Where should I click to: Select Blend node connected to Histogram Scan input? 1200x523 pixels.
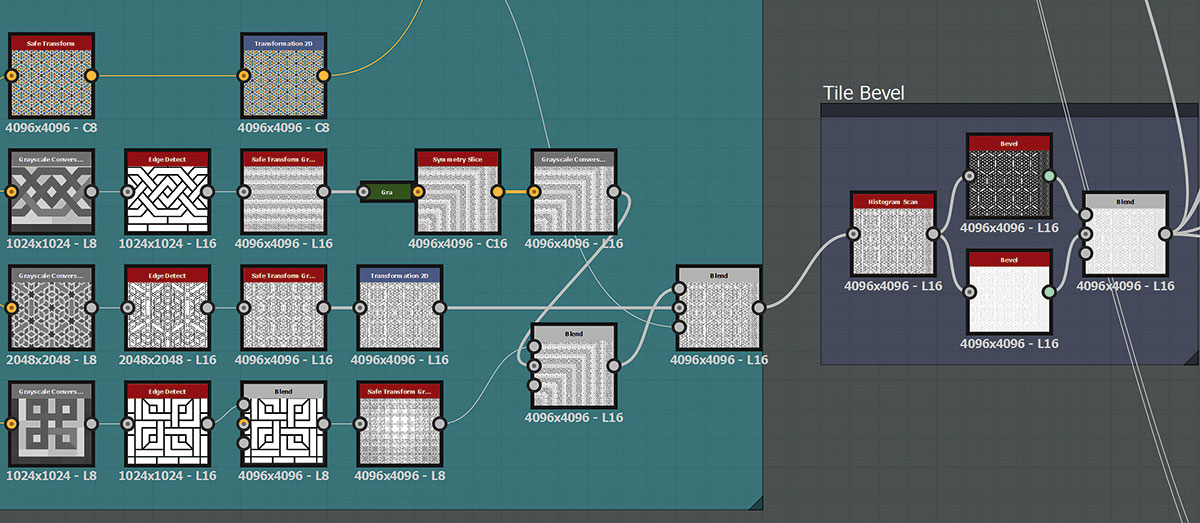tap(719, 308)
